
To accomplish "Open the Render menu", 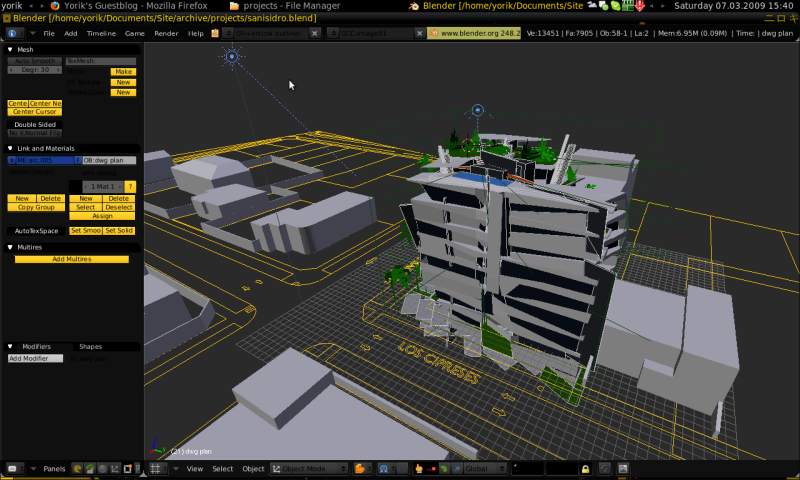I will pos(166,33).
